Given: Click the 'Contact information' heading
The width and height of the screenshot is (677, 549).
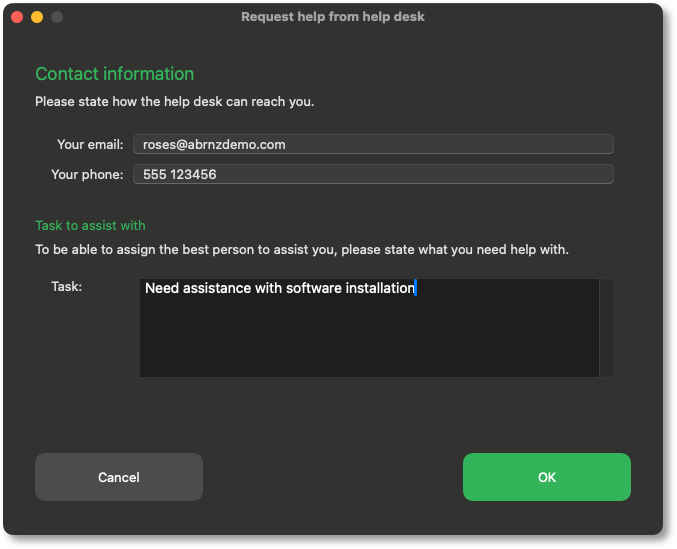Looking at the screenshot, I should click(114, 74).
